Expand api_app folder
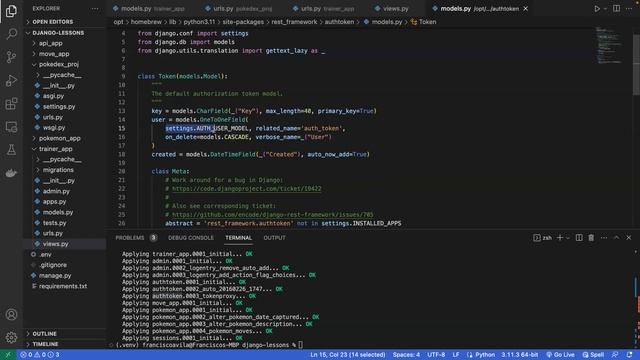The image size is (640, 360). pos(51,43)
